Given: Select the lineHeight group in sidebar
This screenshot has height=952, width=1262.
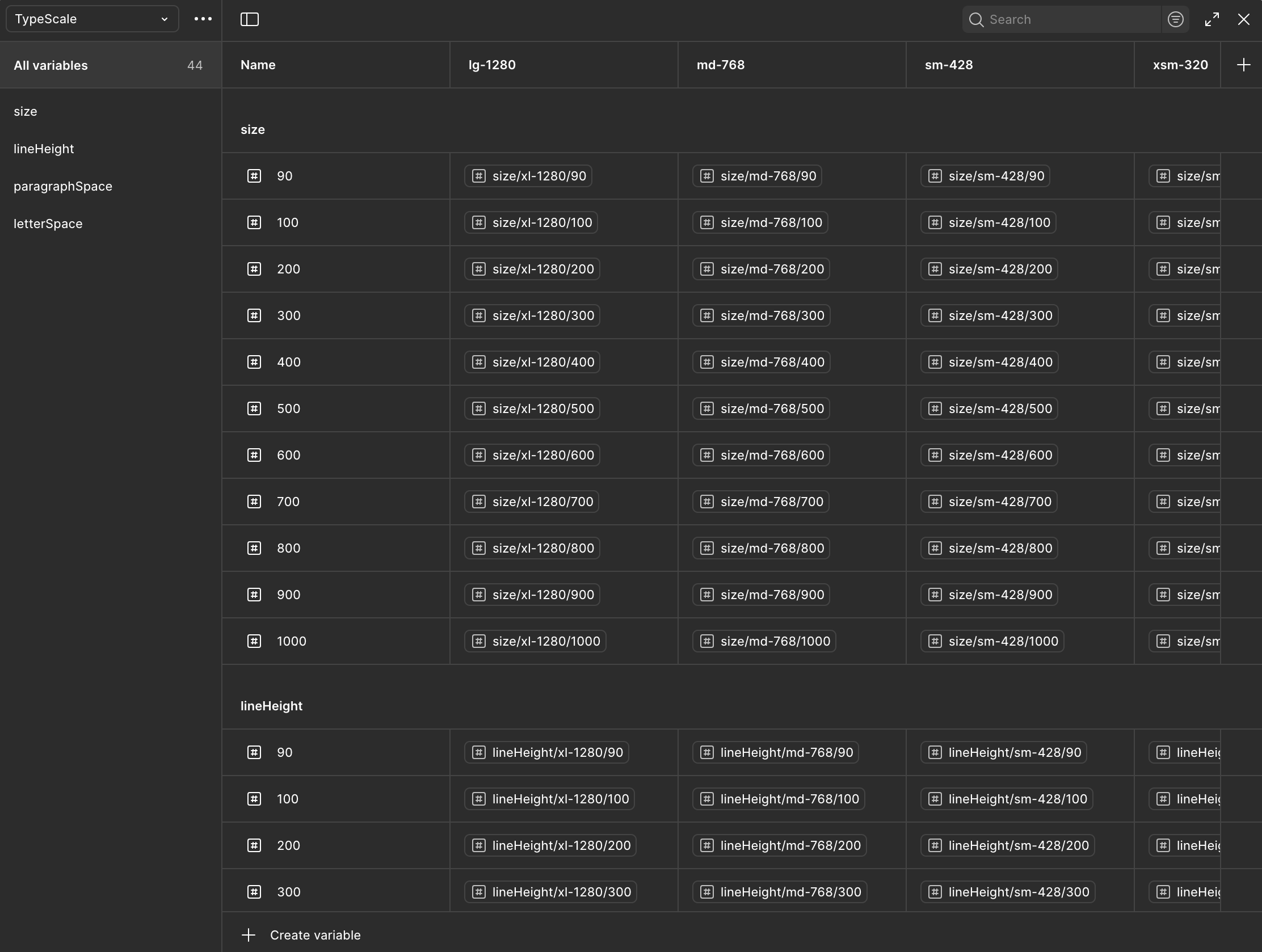Looking at the screenshot, I should 44,149.
